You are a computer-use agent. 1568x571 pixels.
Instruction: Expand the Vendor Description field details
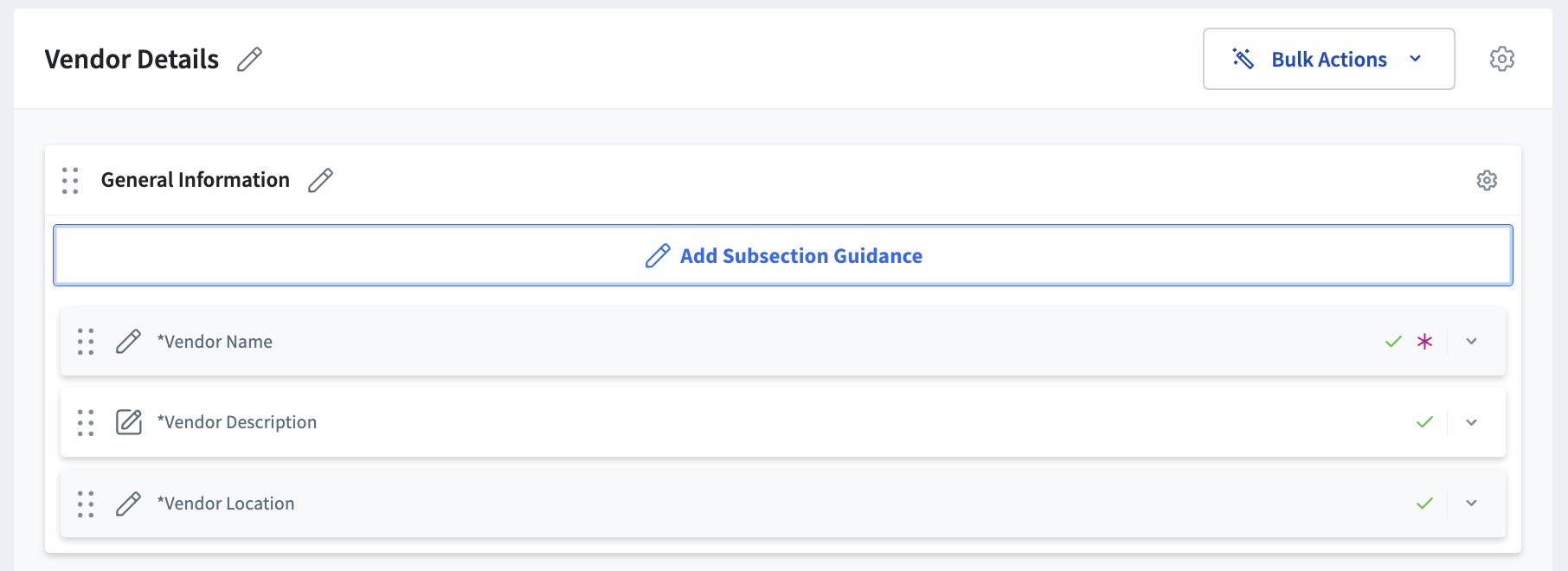[1471, 422]
